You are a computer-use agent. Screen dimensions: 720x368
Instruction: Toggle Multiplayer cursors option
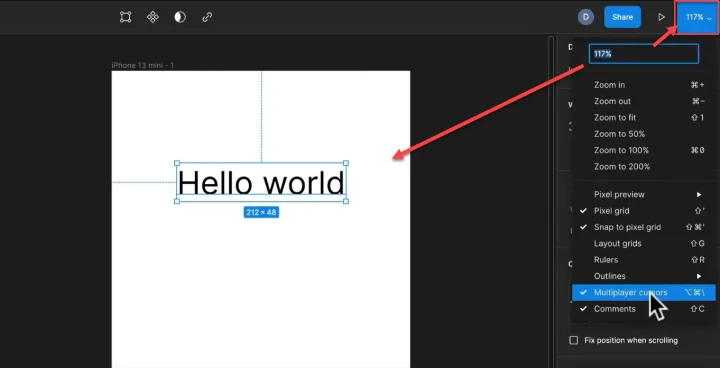[643, 293]
